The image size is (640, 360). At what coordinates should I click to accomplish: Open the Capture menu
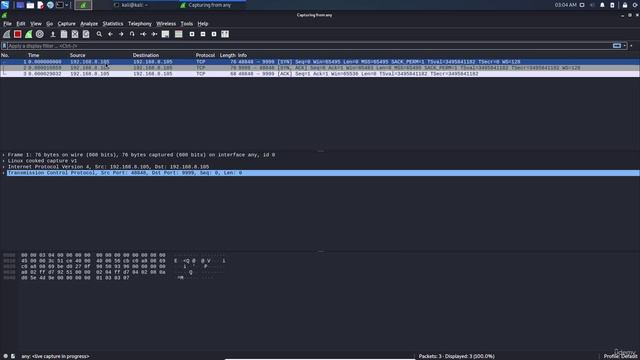(x=67, y=24)
